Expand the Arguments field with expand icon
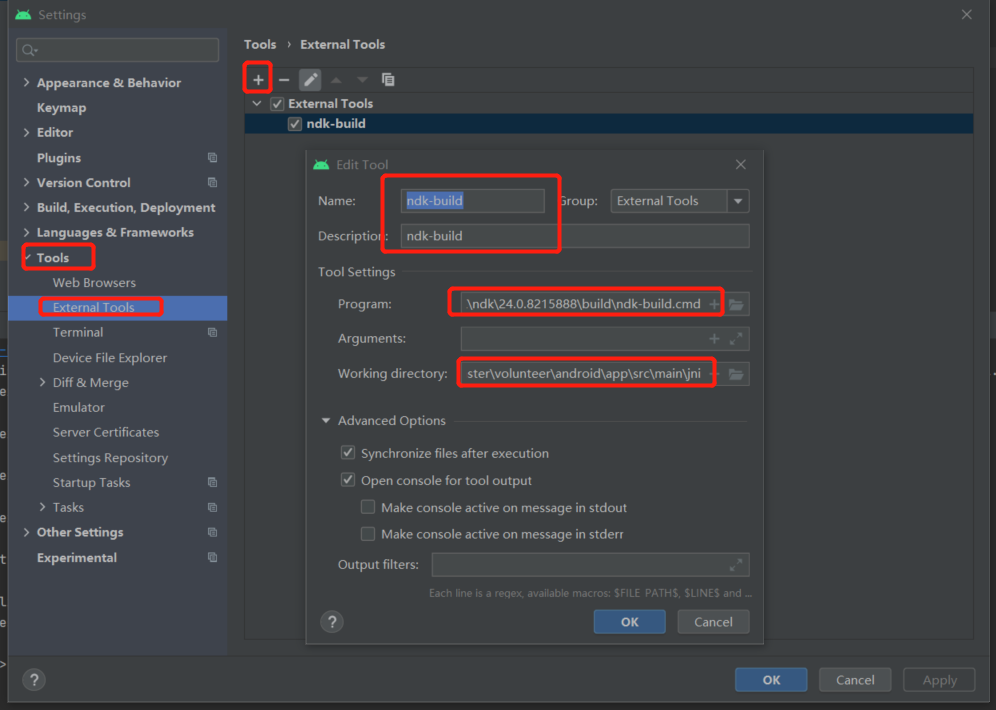The width and height of the screenshot is (996, 710). click(x=737, y=338)
